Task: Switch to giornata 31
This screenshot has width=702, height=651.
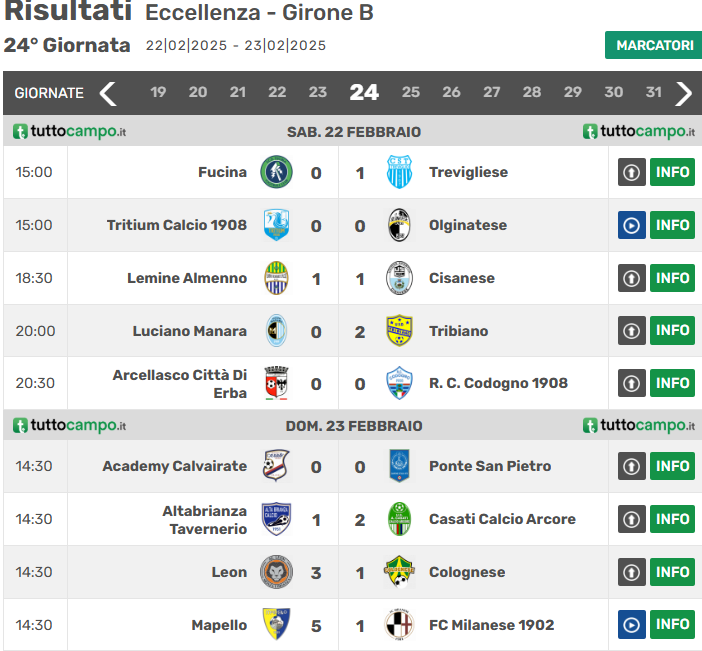Action: coord(653,92)
